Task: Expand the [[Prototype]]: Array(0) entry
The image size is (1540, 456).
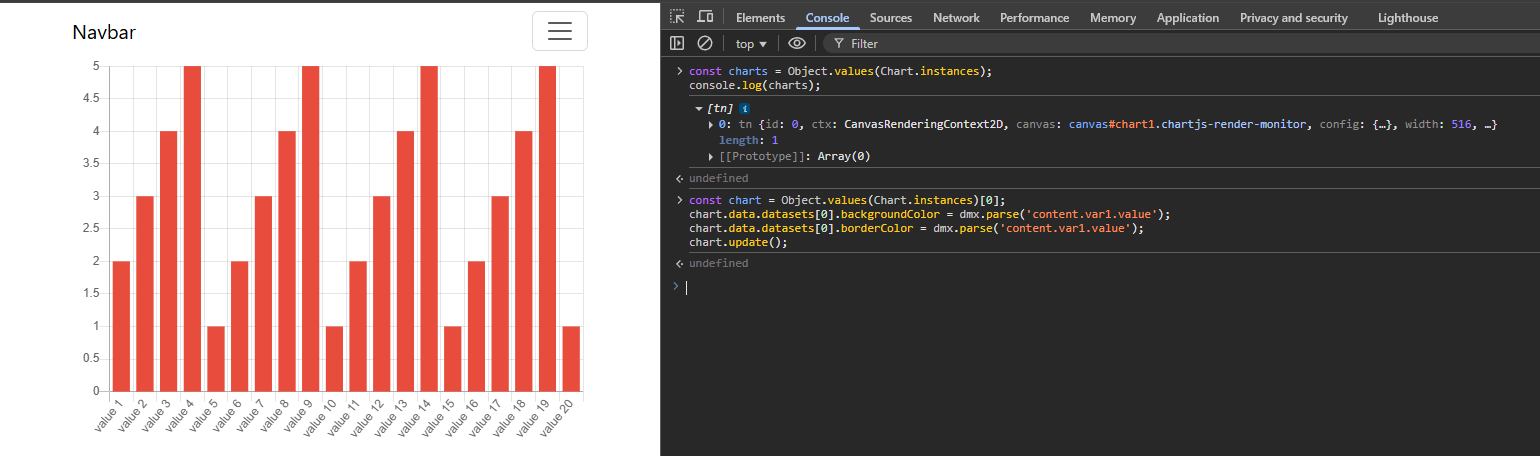Action: (x=711, y=156)
